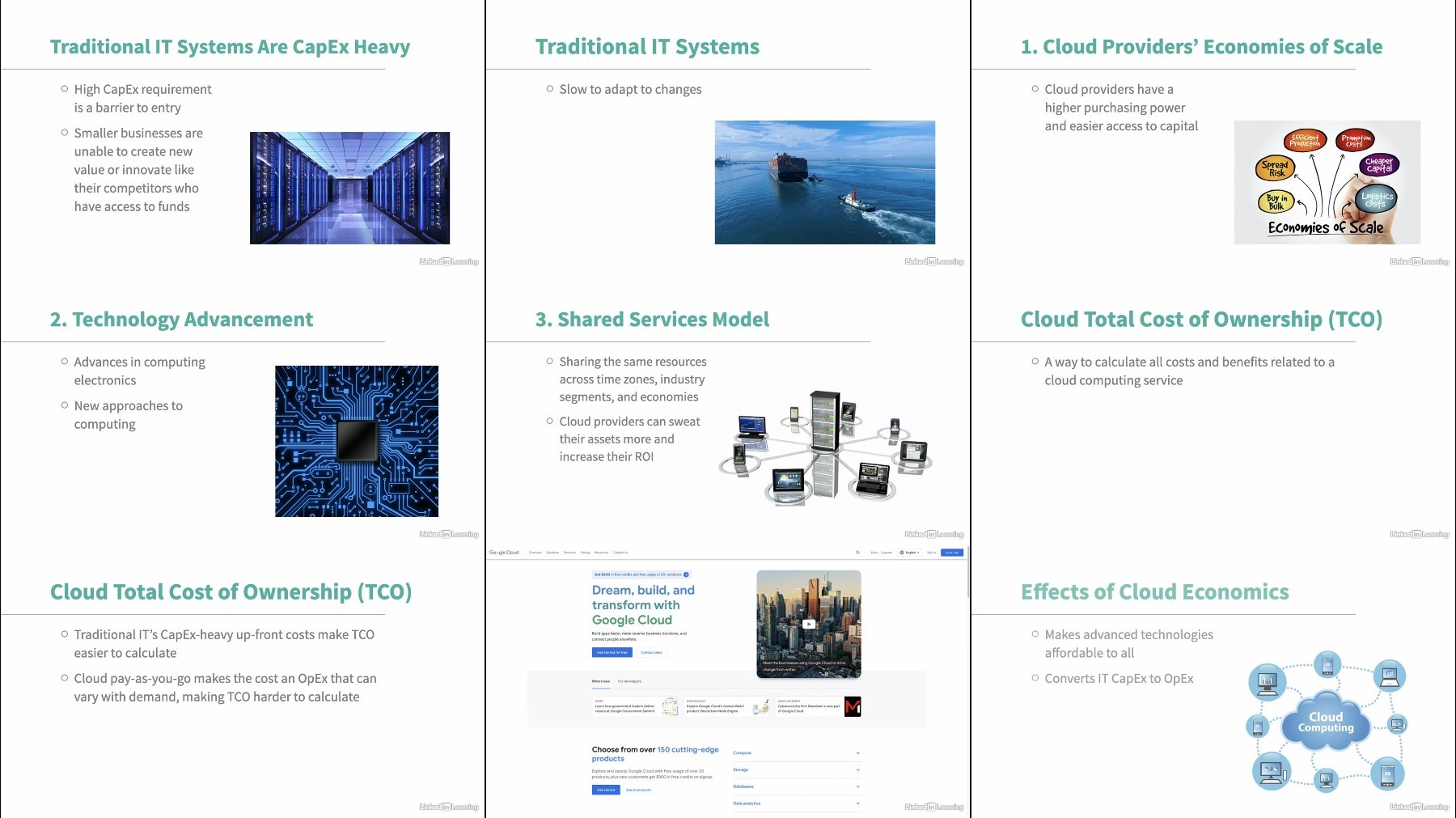The width and height of the screenshot is (1456, 818).
Task: Click 'Cloud providers can sweat their assets' bullet
Action: [x=629, y=439]
